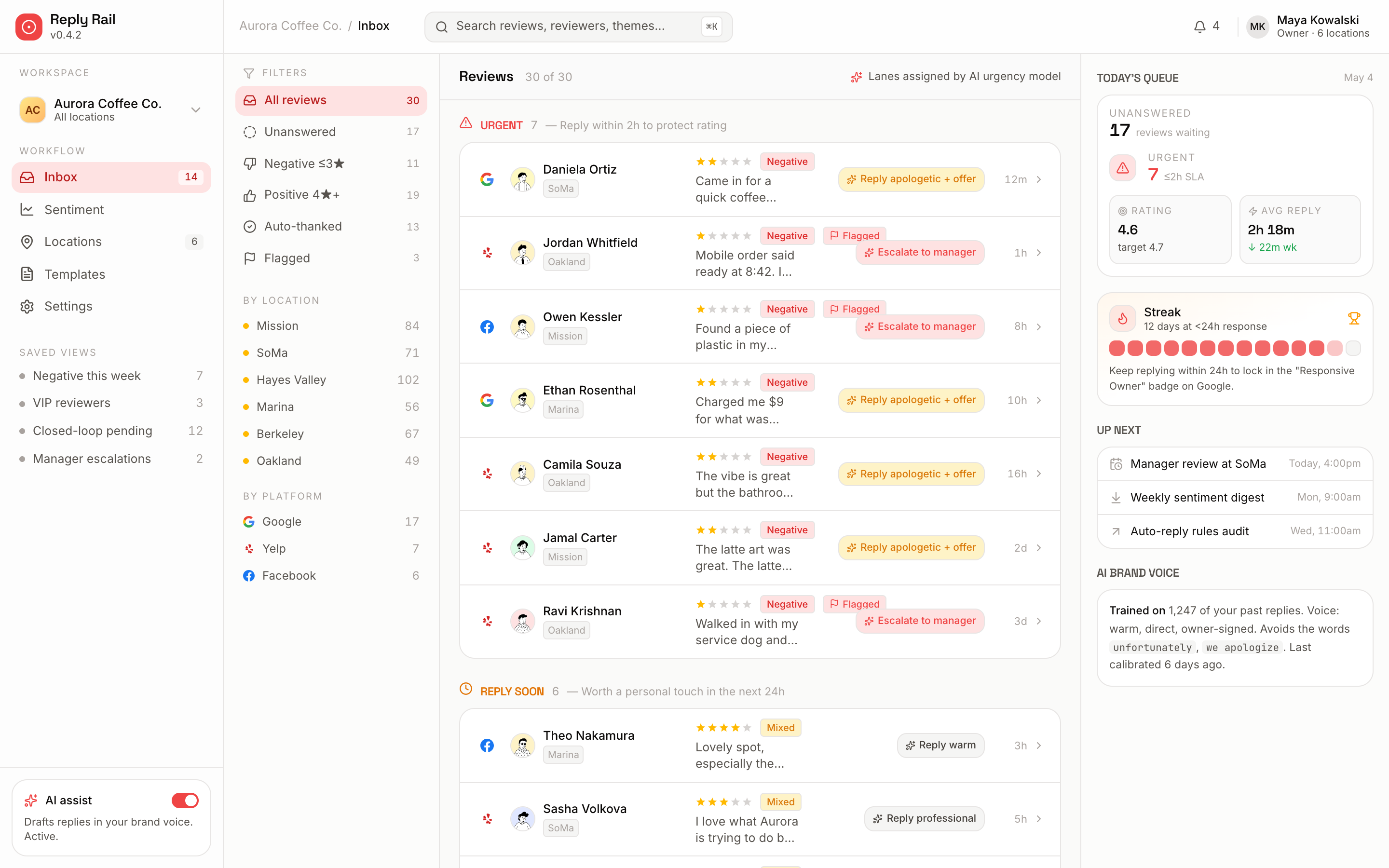
Task: Select the All reviews filter
Action: pyautogui.click(x=331, y=100)
